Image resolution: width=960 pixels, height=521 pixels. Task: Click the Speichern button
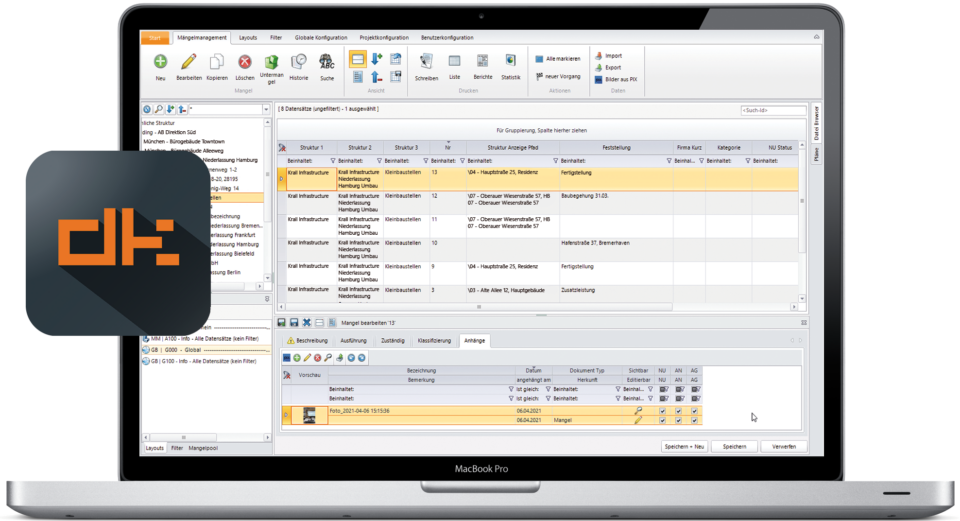coord(734,447)
